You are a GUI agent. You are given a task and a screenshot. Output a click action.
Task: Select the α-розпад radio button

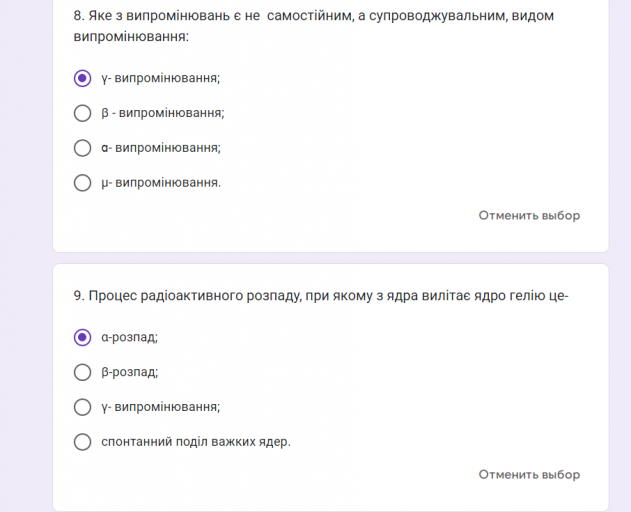coord(83,337)
